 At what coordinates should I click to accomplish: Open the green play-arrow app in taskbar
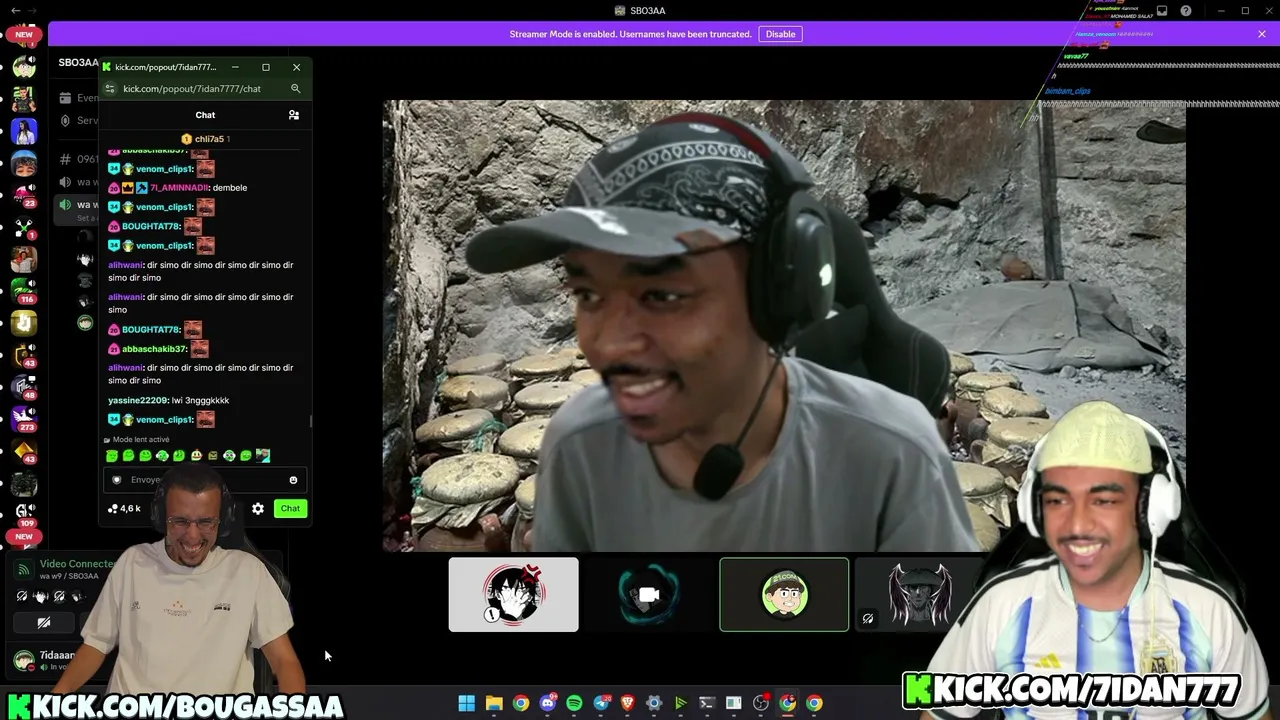point(681,703)
